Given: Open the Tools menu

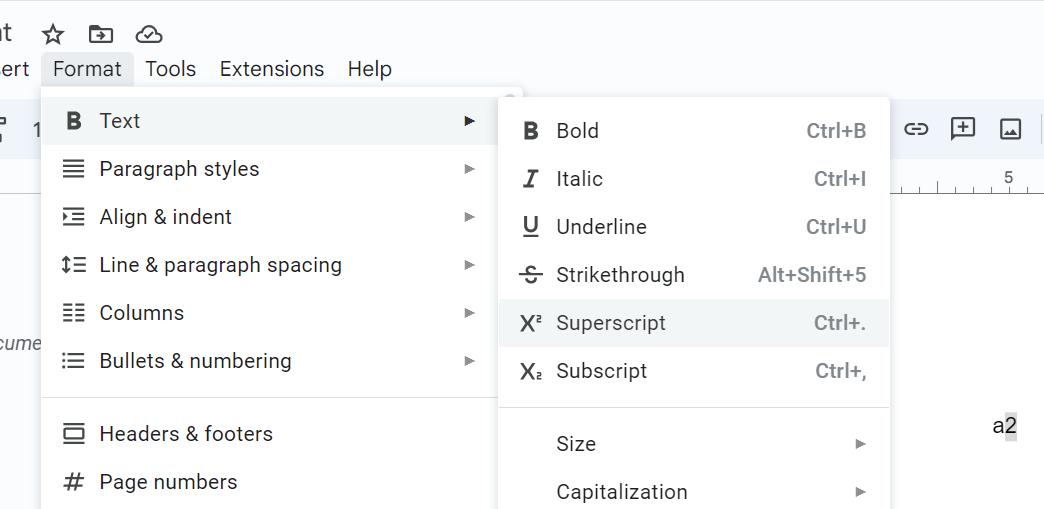Looking at the screenshot, I should (x=170, y=69).
